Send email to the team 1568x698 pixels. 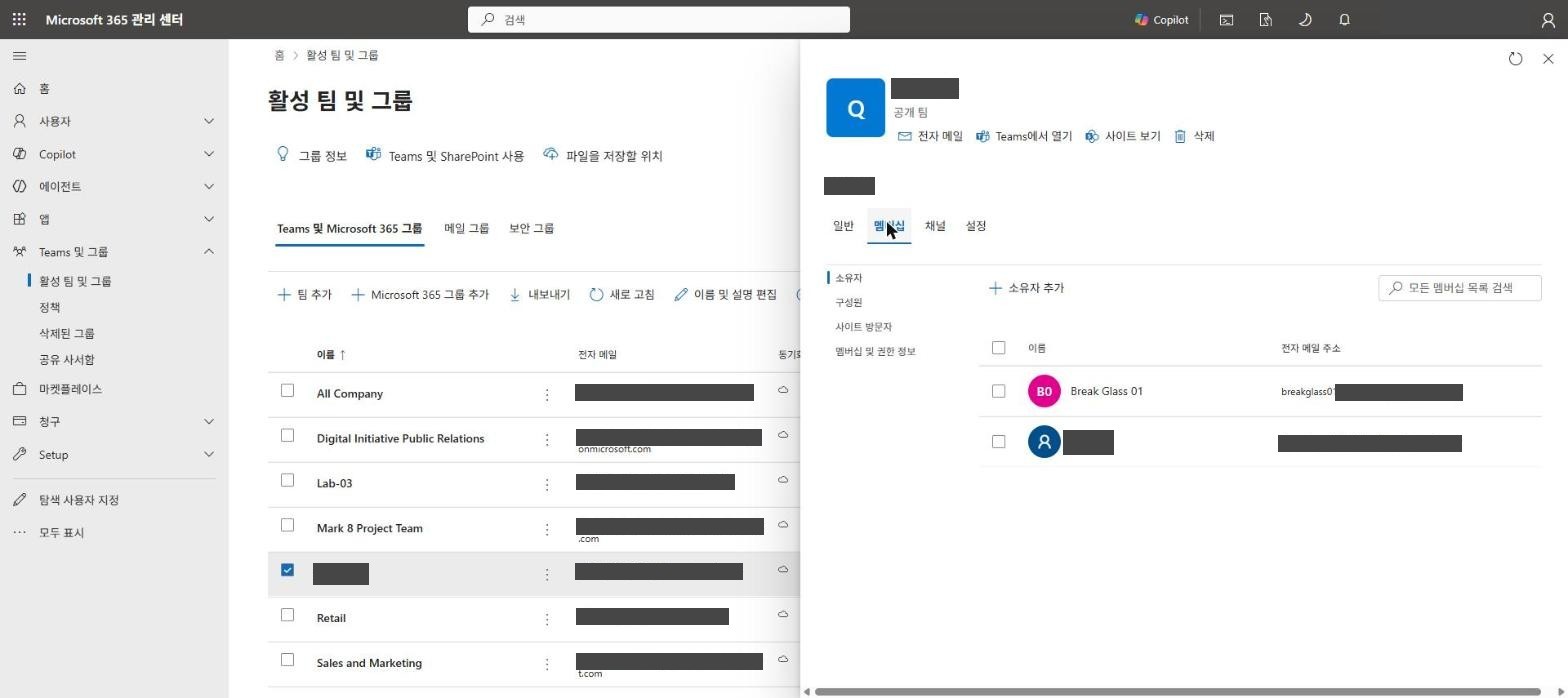pyautogui.click(x=930, y=136)
